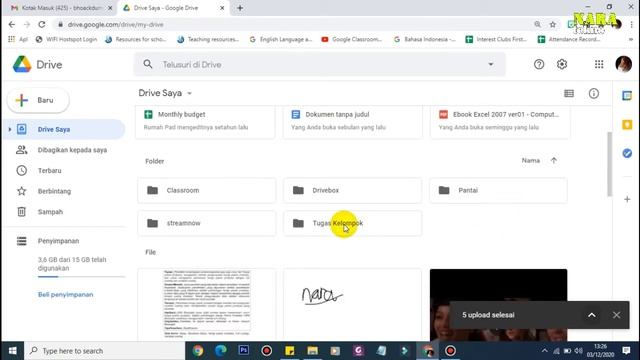Open a new browser tab
Viewport: 640px width, 360px height.
coord(240,8)
